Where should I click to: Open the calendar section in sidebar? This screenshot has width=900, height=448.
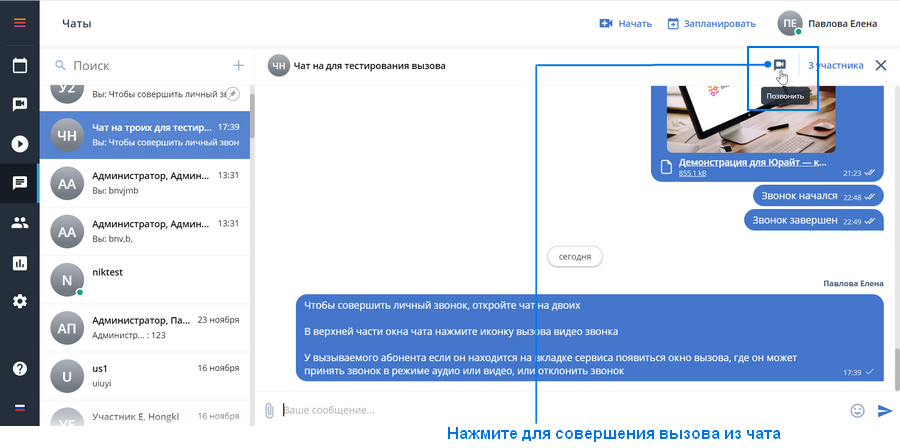pyautogui.click(x=20, y=65)
